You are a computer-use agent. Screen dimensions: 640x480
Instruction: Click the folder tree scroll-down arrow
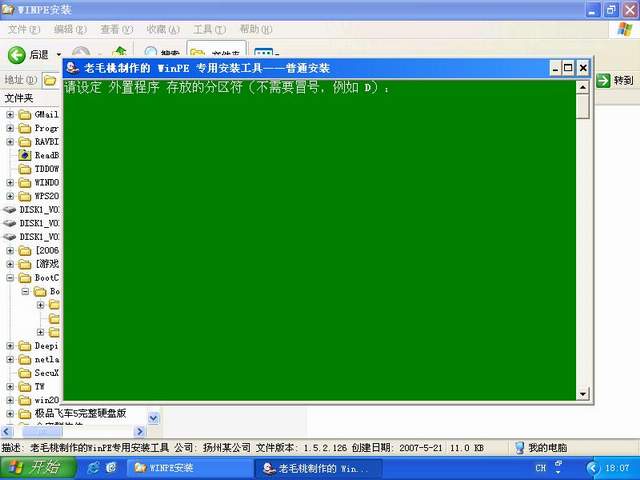point(153,418)
